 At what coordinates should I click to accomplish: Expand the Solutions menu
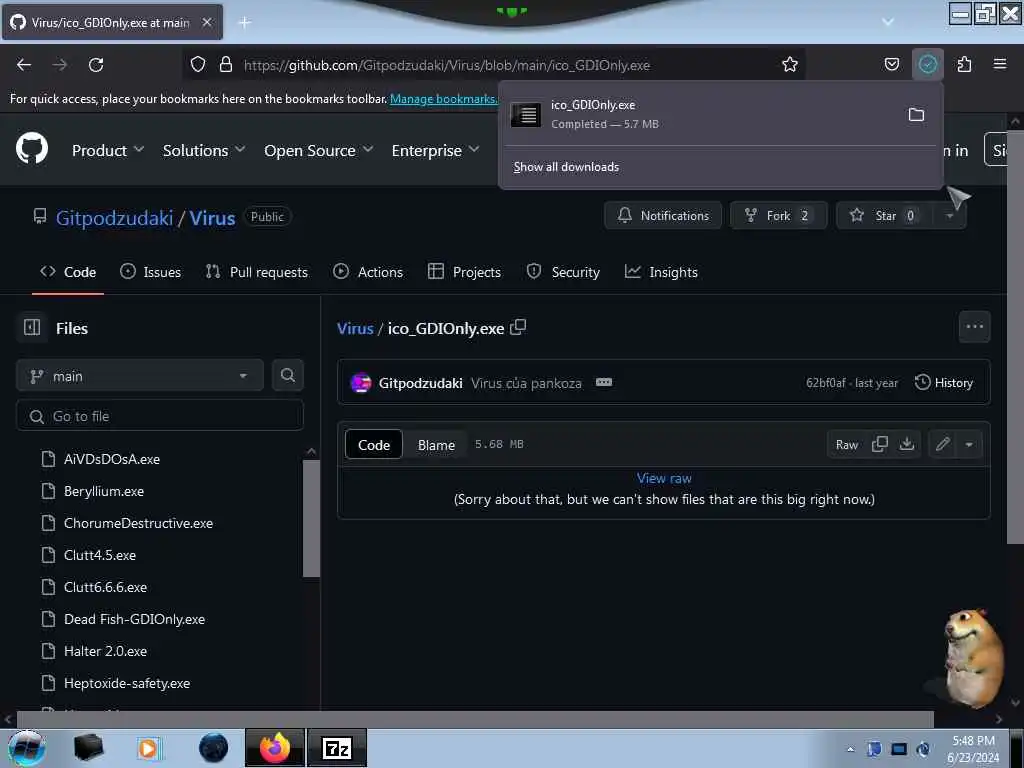[204, 150]
